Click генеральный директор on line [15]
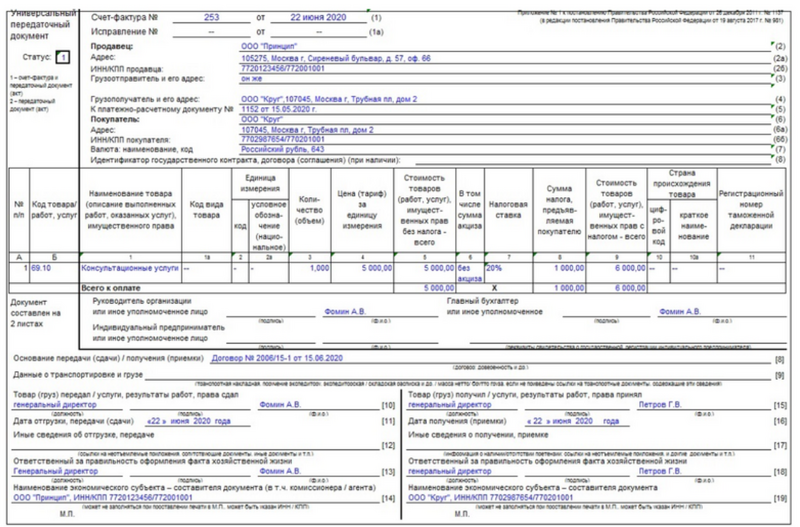 [x=449, y=405]
